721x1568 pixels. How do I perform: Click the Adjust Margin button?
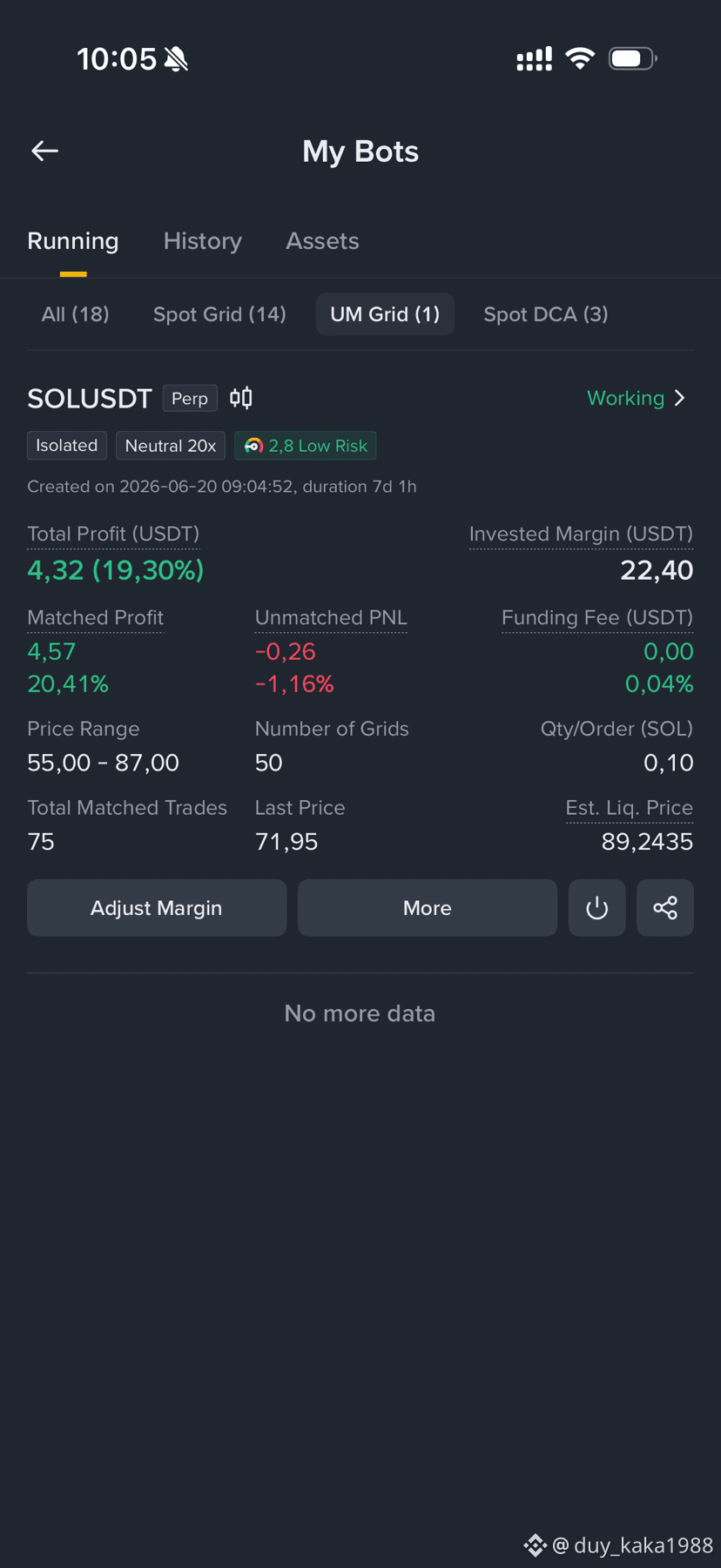157,908
